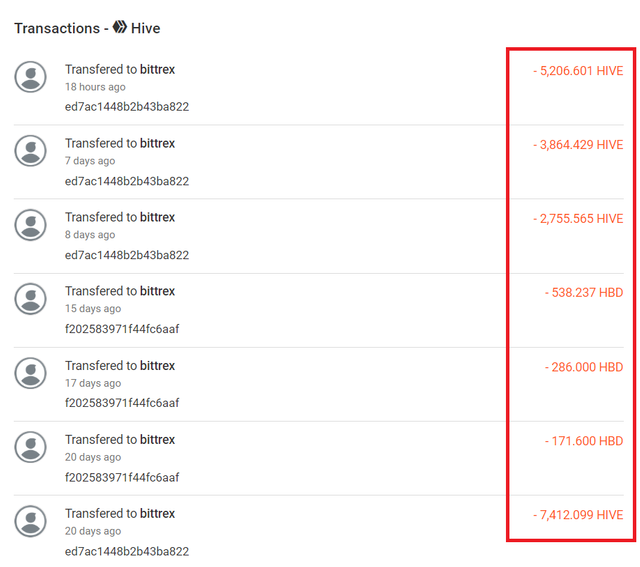Open bittrex link in 18 hours ago row
Screen dimensions: 640x567
[157, 69]
